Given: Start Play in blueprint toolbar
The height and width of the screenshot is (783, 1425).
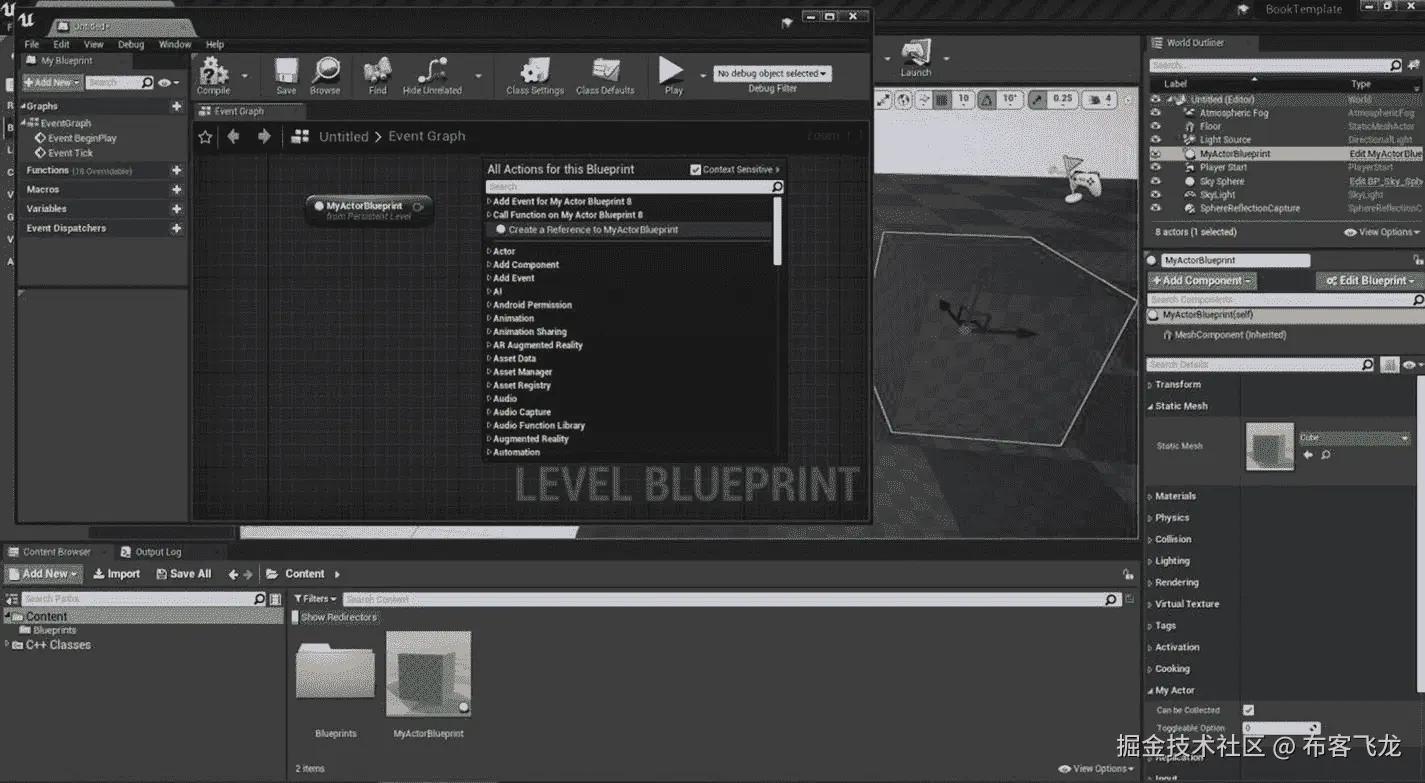Looking at the screenshot, I should (x=672, y=75).
